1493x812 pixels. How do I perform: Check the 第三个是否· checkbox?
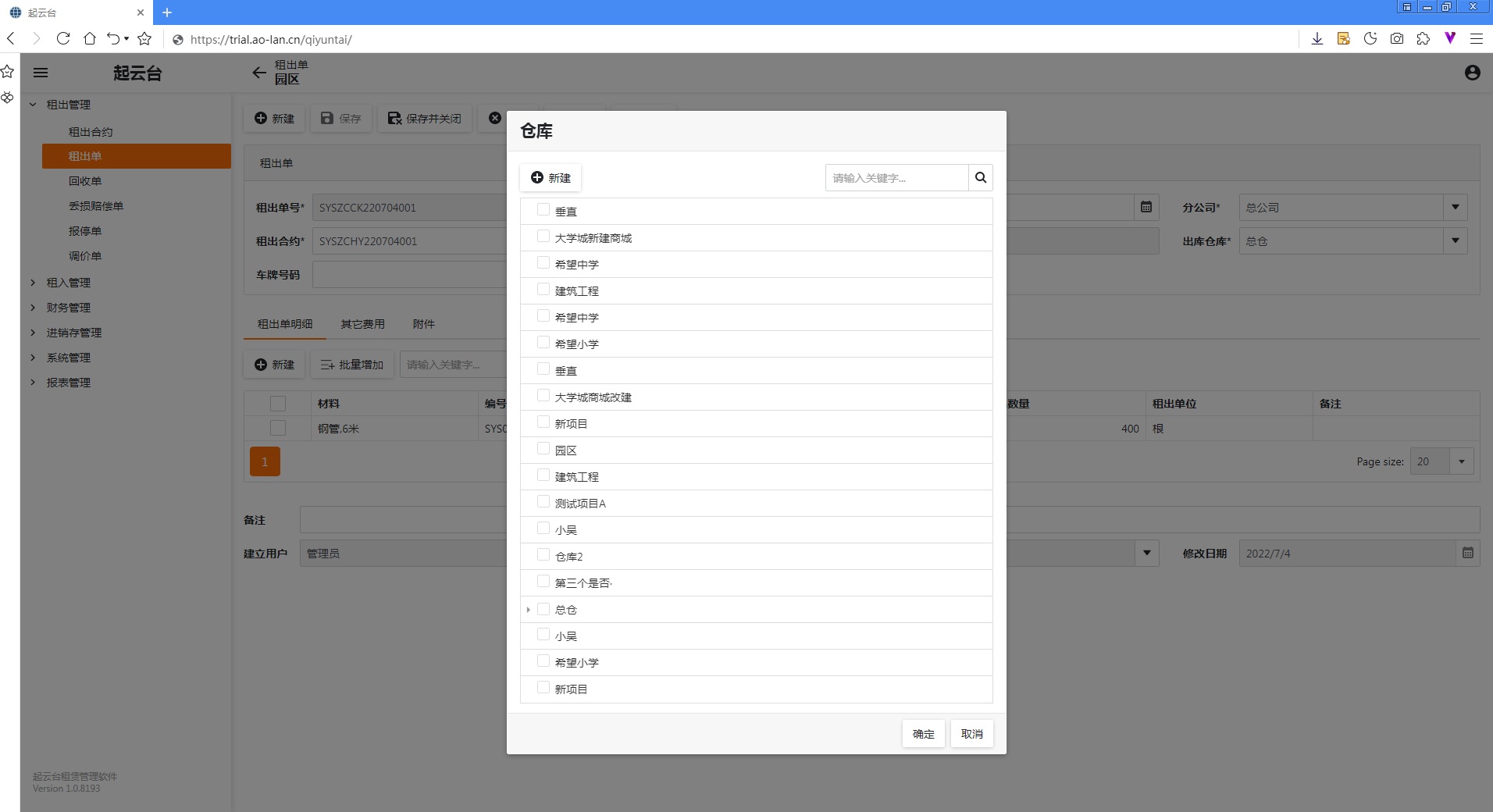(543, 582)
